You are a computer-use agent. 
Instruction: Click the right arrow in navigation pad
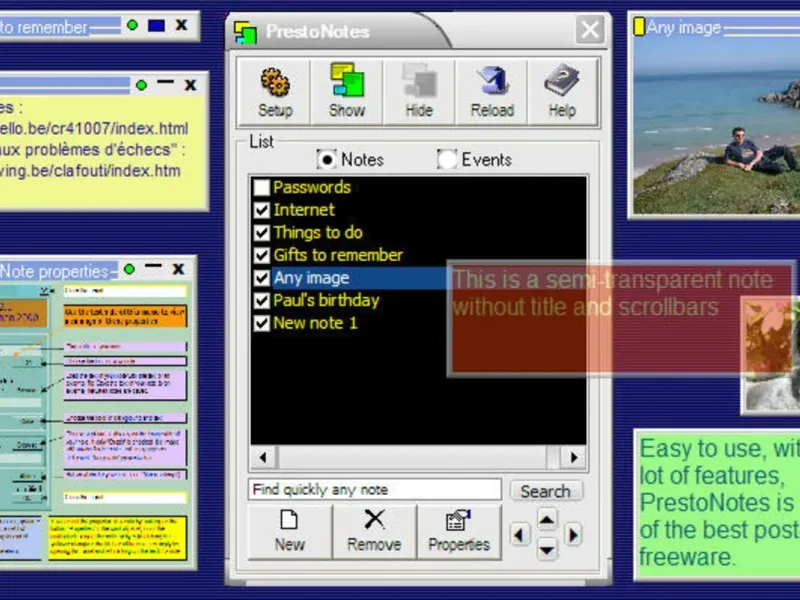pyautogui.click(x=573, y=535)
